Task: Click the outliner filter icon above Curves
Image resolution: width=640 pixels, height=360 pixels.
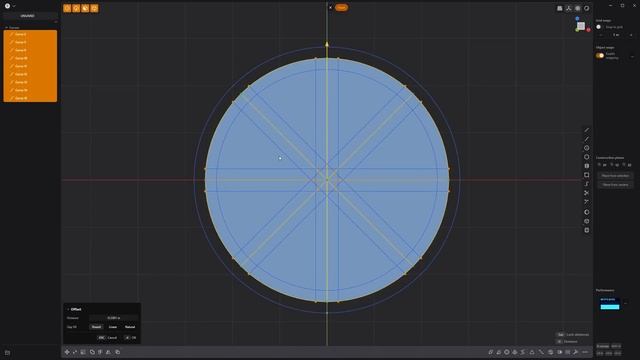Action: (x=56, y=22)
